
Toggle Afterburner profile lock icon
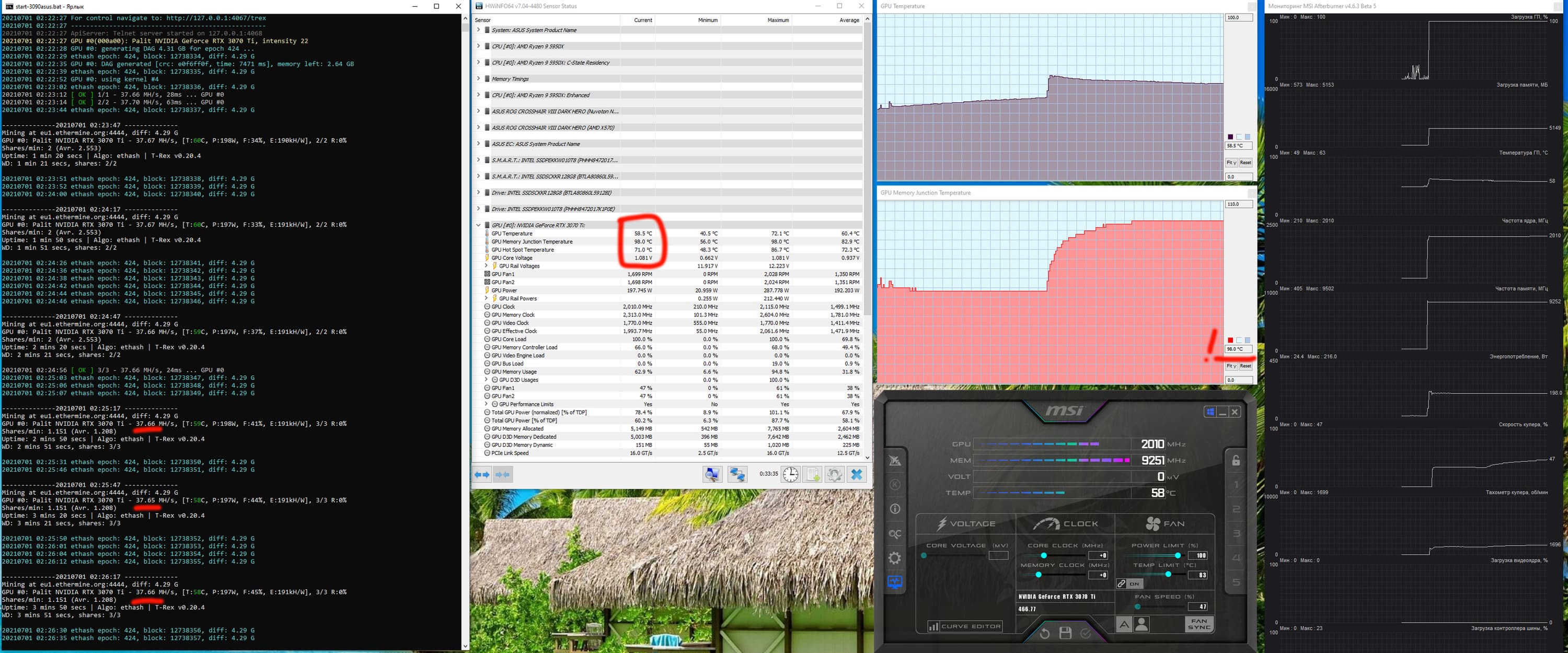pos(1236,460)
